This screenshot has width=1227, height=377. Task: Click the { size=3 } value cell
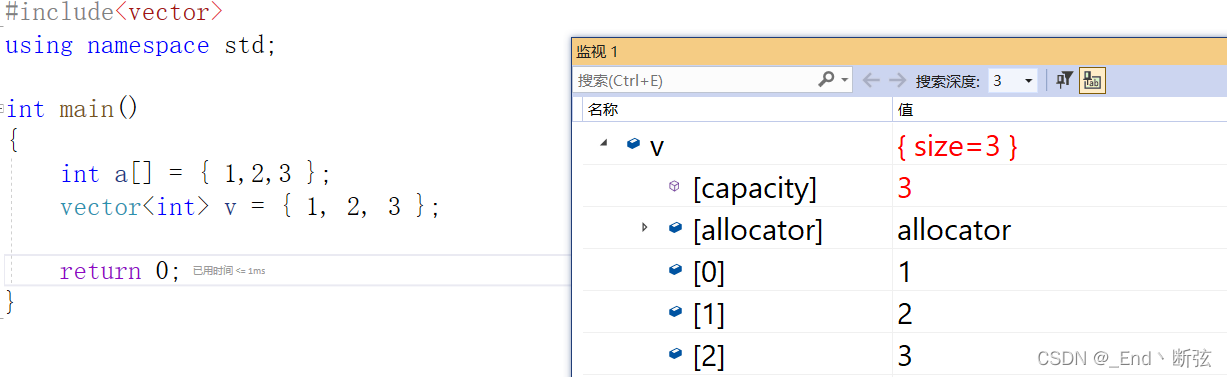coord(957,146)
